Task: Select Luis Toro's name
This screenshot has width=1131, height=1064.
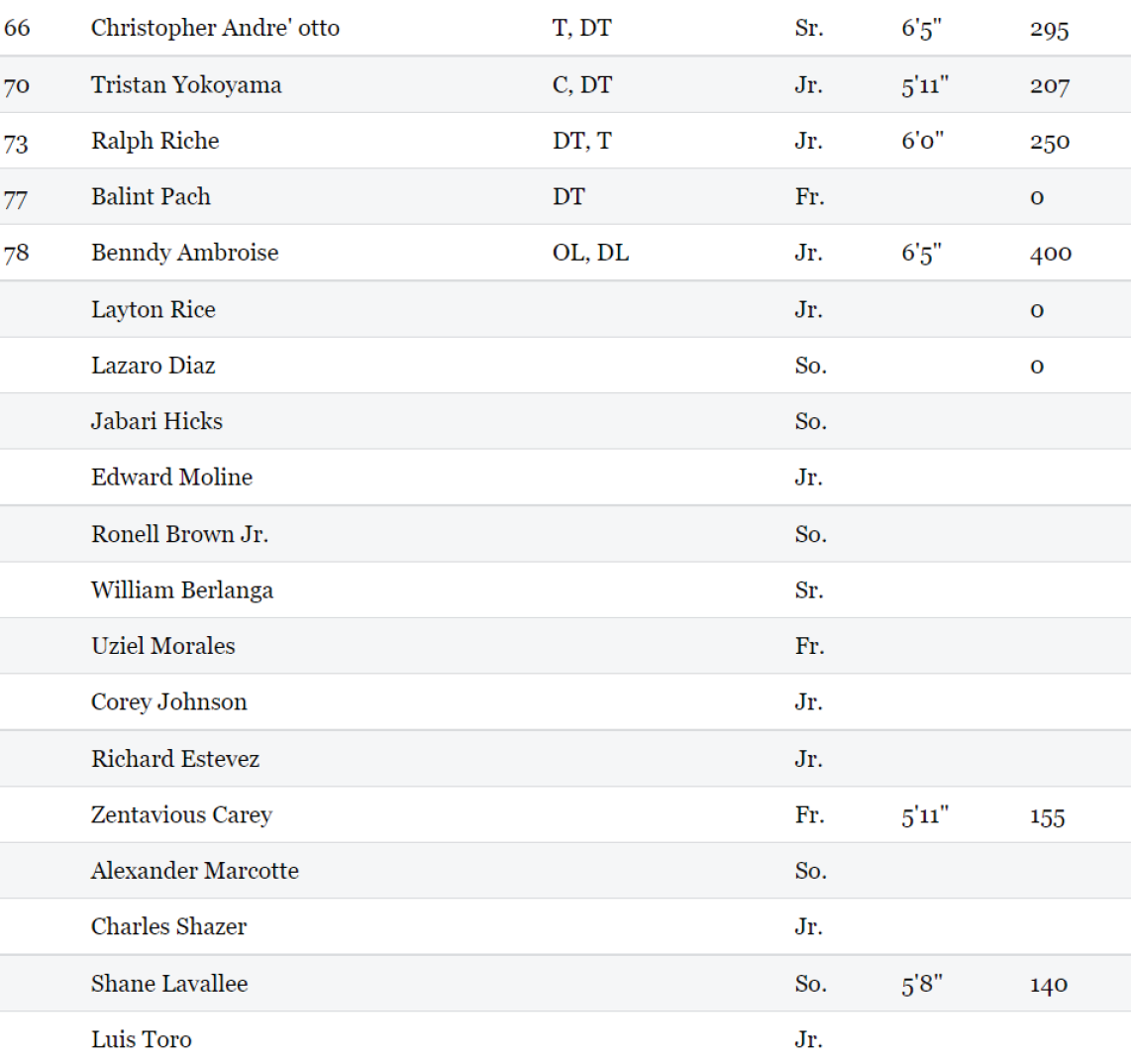Action: tap(141, 1039)
